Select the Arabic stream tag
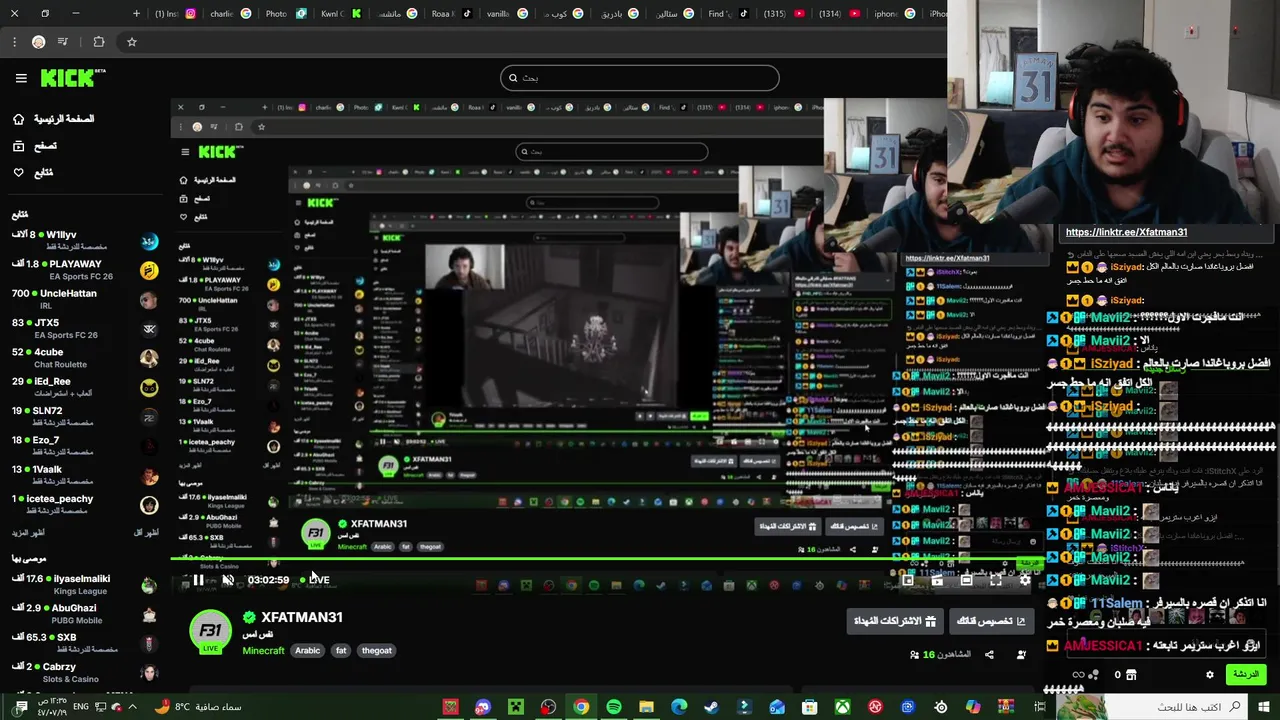Image resolution: width=1280 pixels, height=720 pixels. point(307,650)
